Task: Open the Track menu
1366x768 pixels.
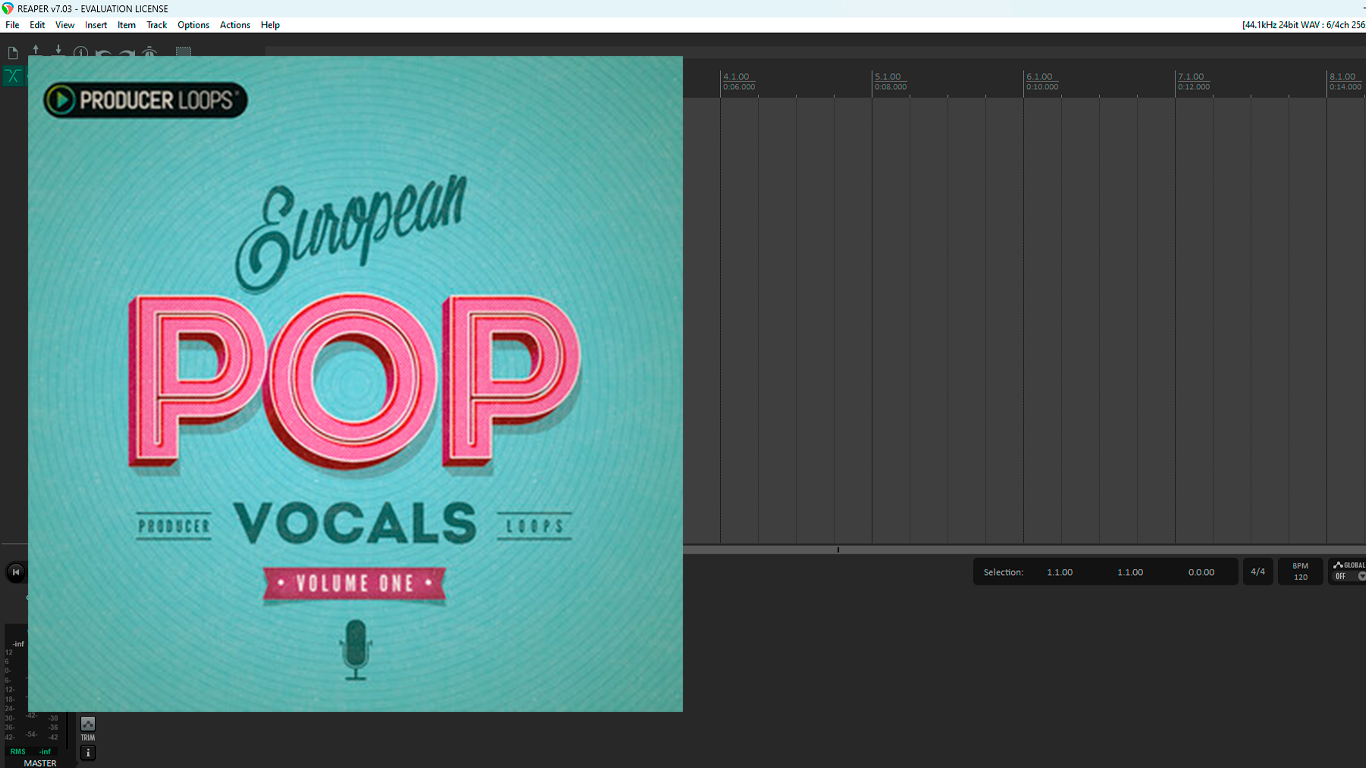Action: (157, 25)
